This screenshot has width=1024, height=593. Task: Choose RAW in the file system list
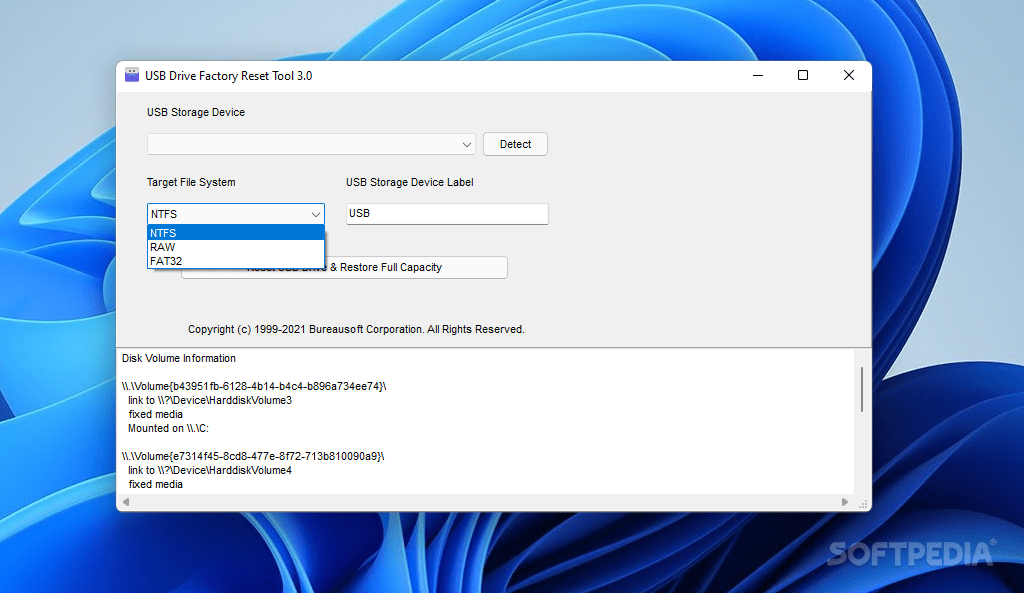pyautogui.click(x=236, y=247)
